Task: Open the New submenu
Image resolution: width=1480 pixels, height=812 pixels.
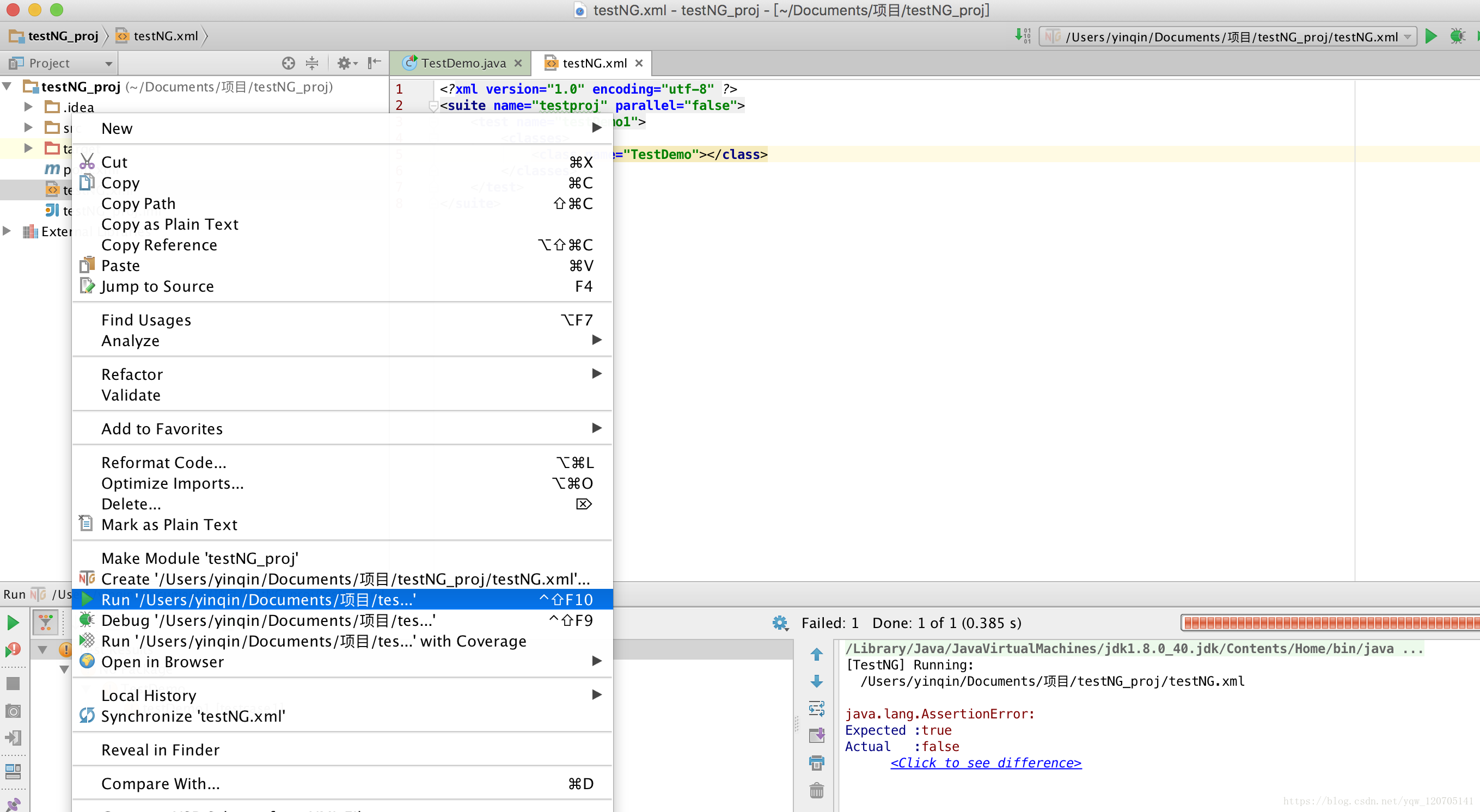Action: click(x=343, y=128)
